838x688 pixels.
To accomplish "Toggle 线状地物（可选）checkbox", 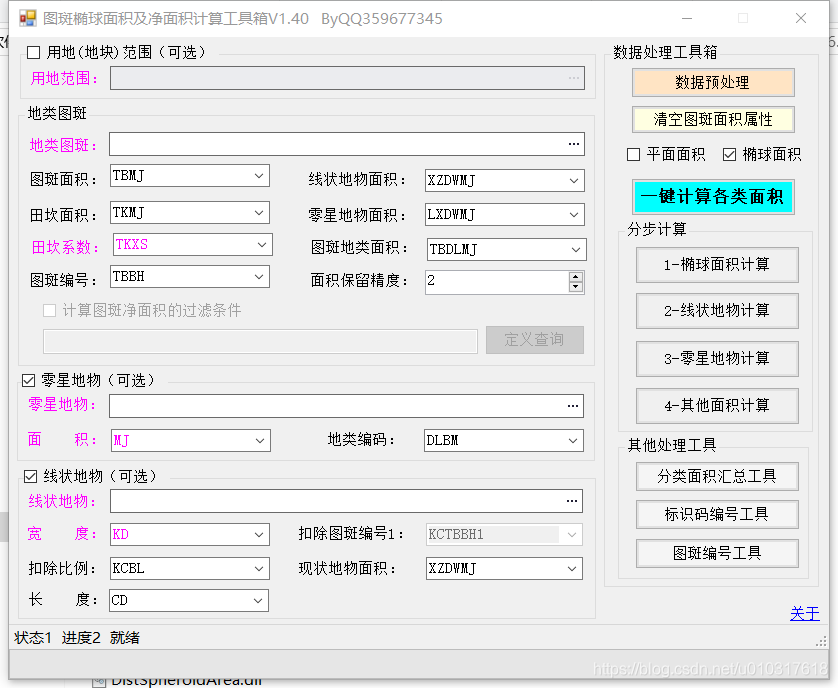I will [30, 476].
